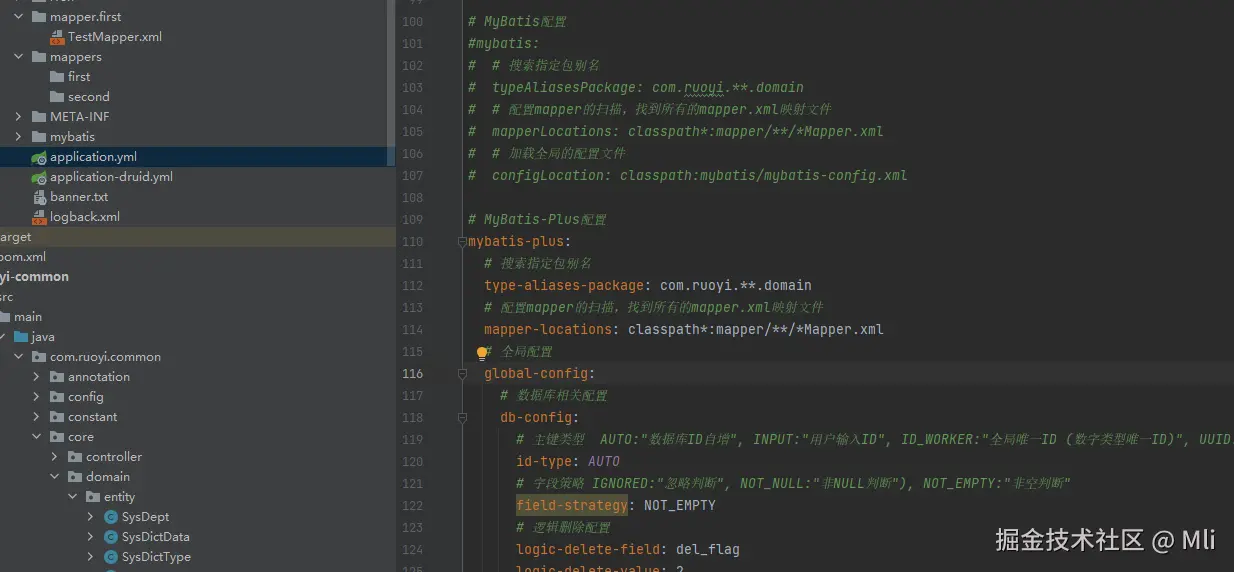The height and width of the screenshot is (572, 1234).
Task: Click the 'type-aliases-package' key on line 112
Action: [x=564, y=285]
